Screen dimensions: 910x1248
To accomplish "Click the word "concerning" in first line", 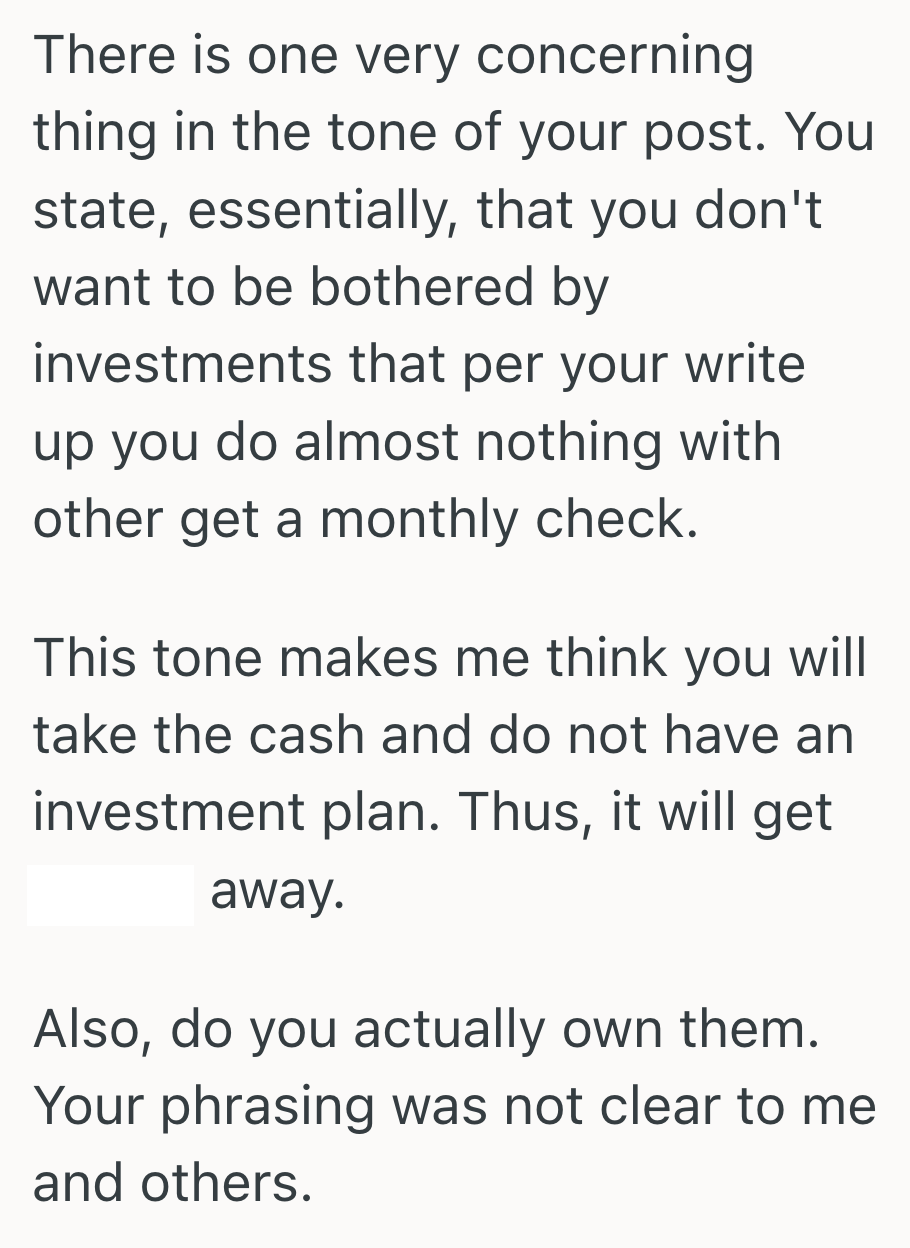I will pyautogui.click(x=614, y=56).
